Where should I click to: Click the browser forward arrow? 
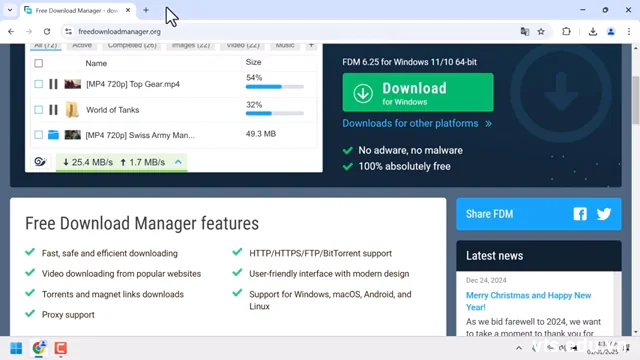(x=29, y=31)
